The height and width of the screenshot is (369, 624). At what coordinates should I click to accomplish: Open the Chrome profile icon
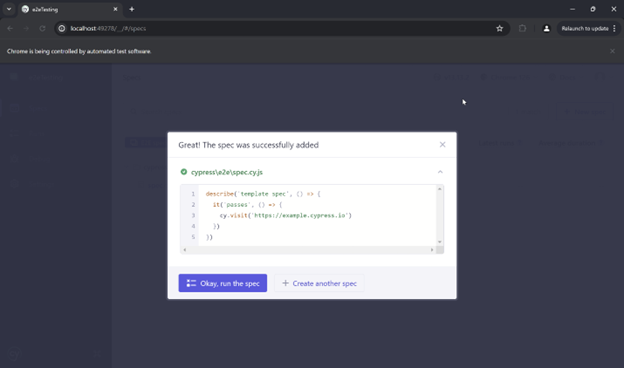(546, 28)
